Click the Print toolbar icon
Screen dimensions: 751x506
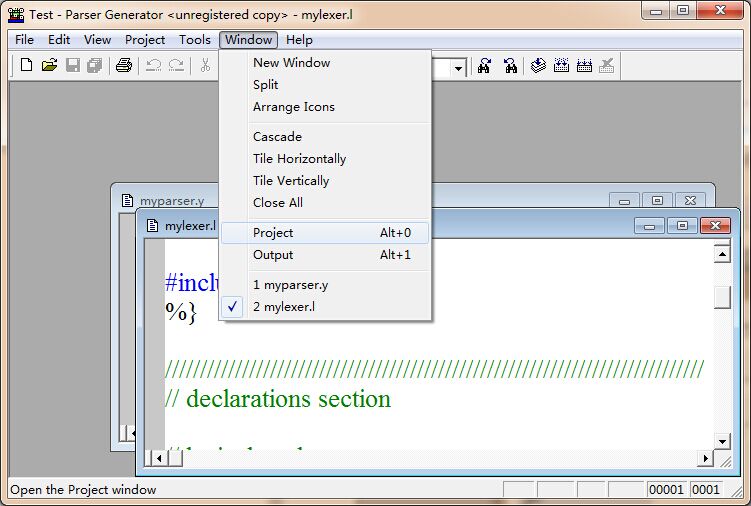point(124,65)
